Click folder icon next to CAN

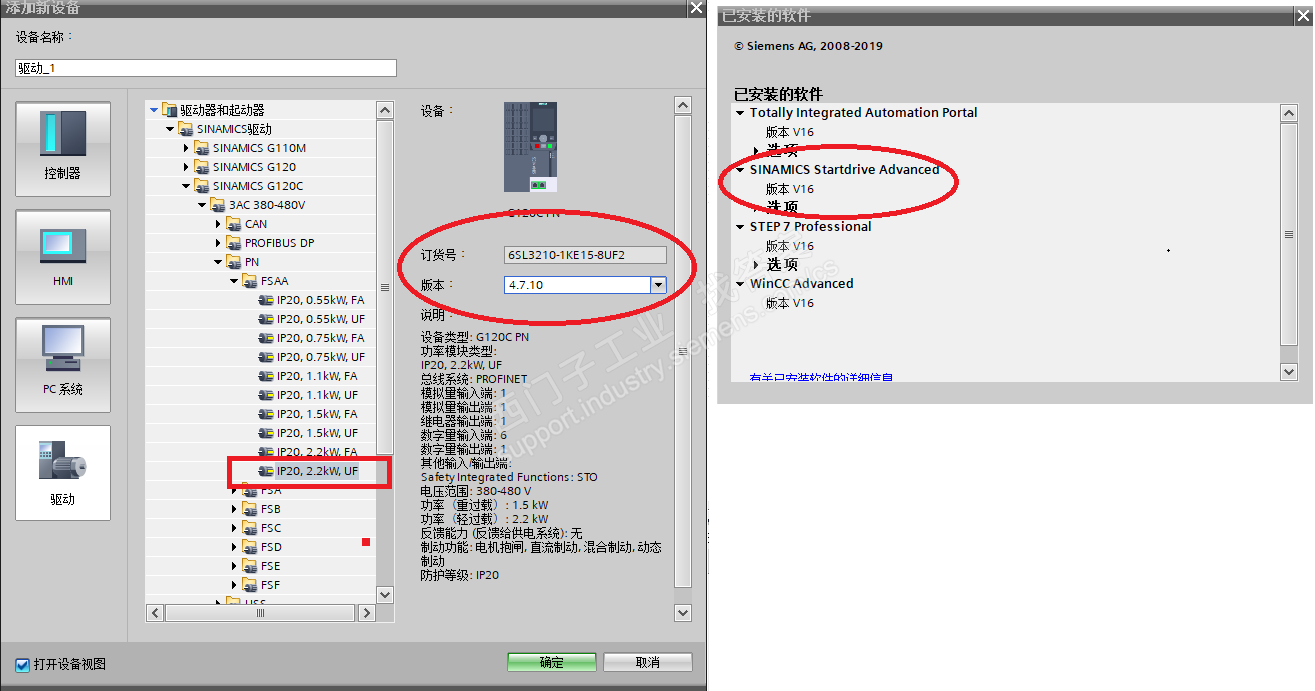(x=234, y=224)
